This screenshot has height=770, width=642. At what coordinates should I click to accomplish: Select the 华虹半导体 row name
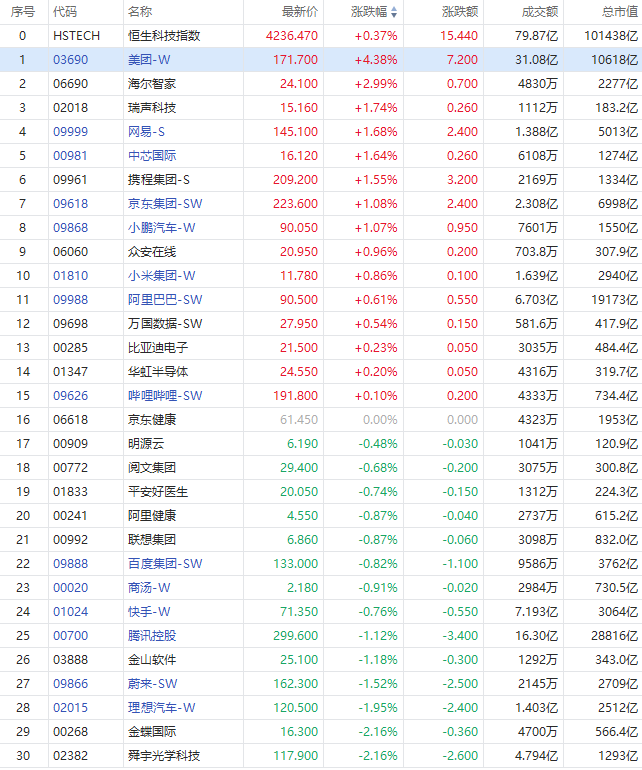click(x=158, y=372)
